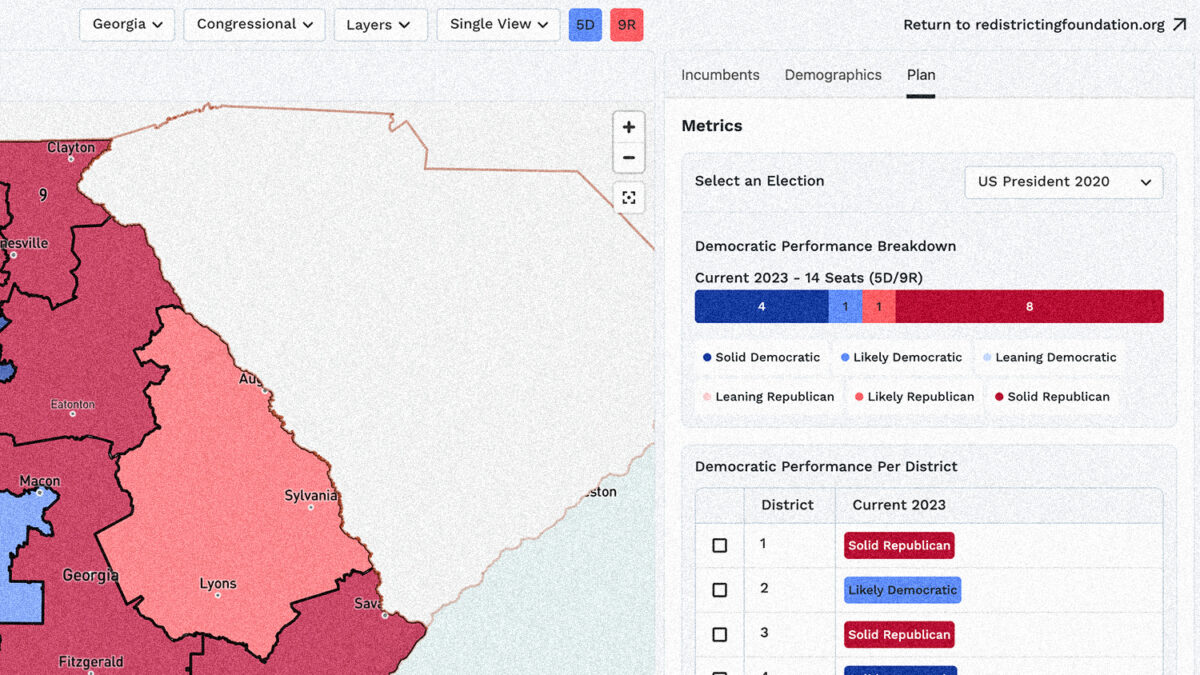The height and width of the screenshot is (675, 1200).
Task: Click the Solid Democratic segment showing 4
Action: (761, 307)
